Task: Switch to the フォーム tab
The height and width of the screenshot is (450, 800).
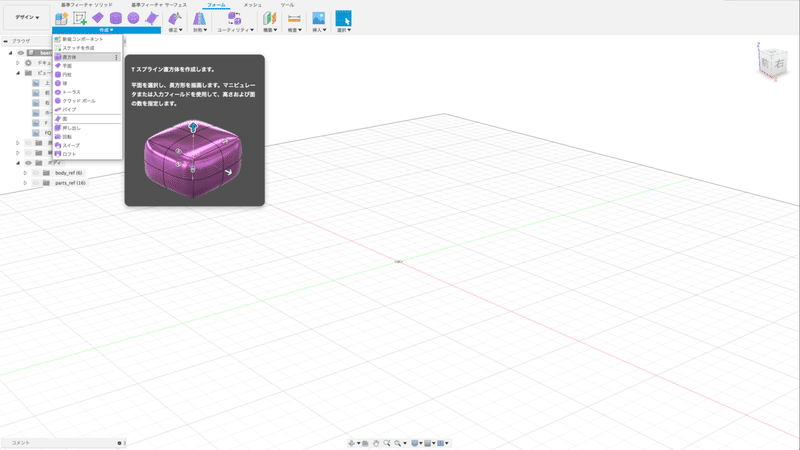Action: 216,5
